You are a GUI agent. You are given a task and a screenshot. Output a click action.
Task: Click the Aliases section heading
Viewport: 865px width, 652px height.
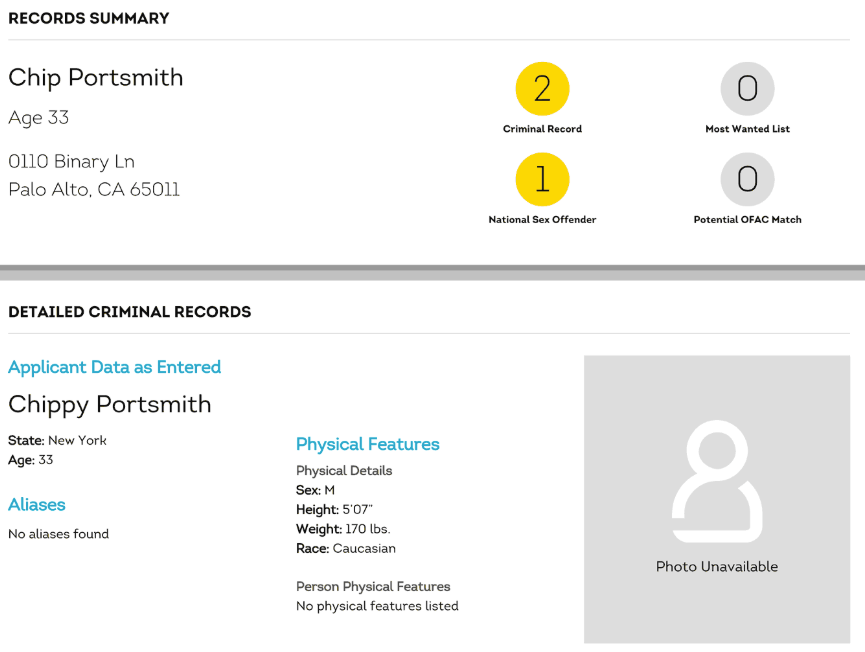click(37, 505)
